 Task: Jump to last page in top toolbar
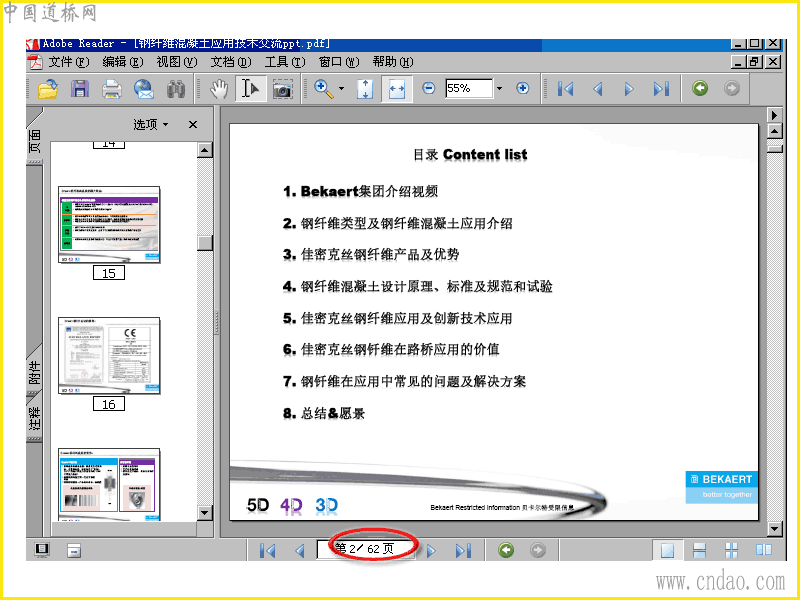click(661, 89)
